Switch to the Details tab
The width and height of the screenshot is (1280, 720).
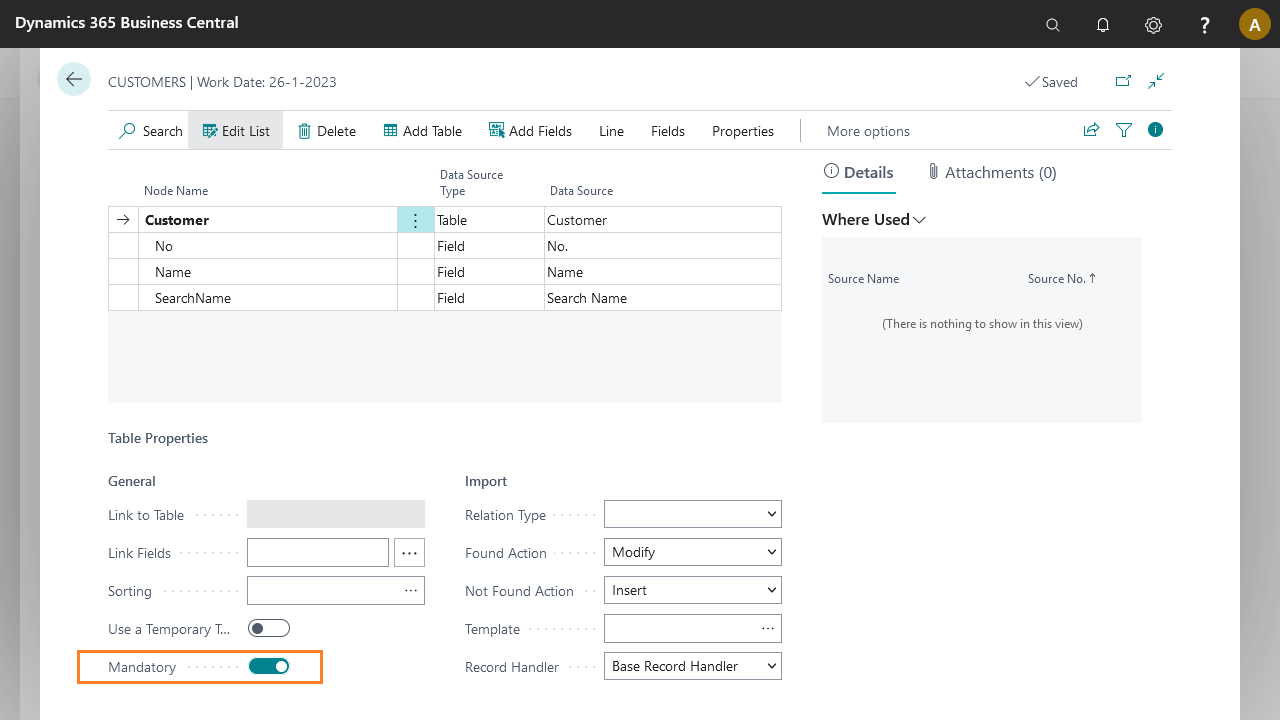[x=858, y=173]
